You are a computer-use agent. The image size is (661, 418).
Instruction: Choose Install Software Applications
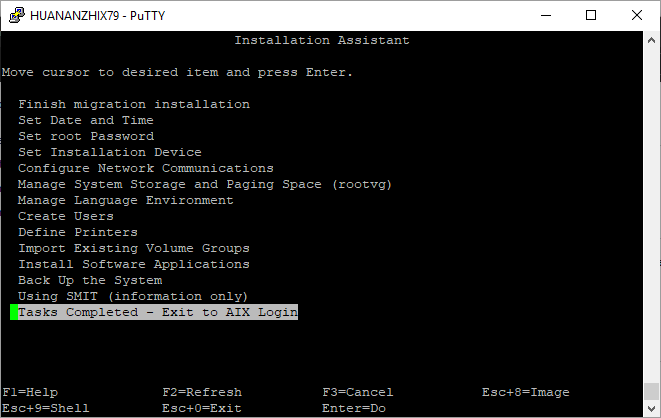[x=134, y=264]
